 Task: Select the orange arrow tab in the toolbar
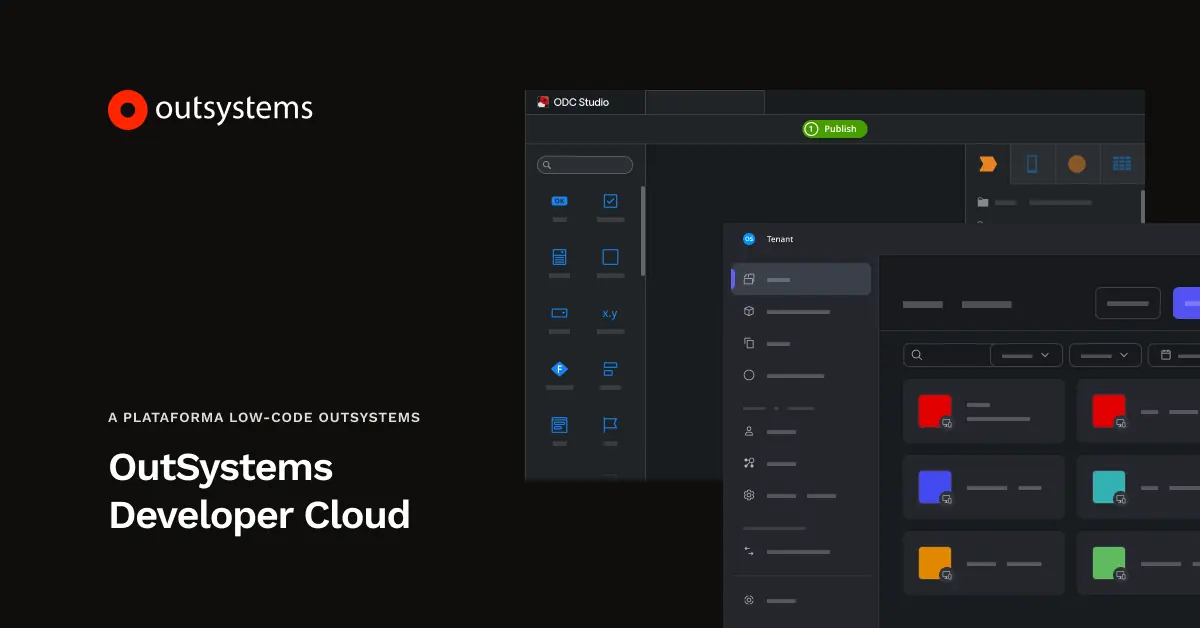click(x=988, y=163)
